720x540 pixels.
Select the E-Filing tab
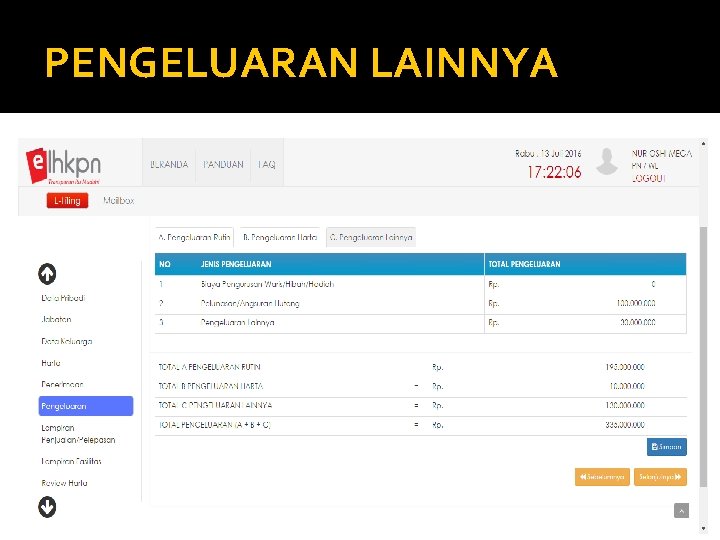click(x=67, y=201)
